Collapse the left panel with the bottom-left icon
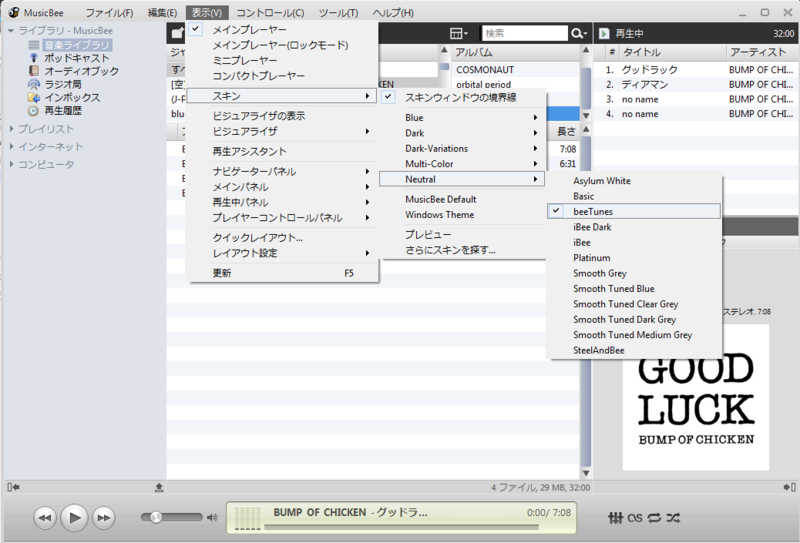The image size is (800, 543). pyautogui.click(x=13, y=487)
